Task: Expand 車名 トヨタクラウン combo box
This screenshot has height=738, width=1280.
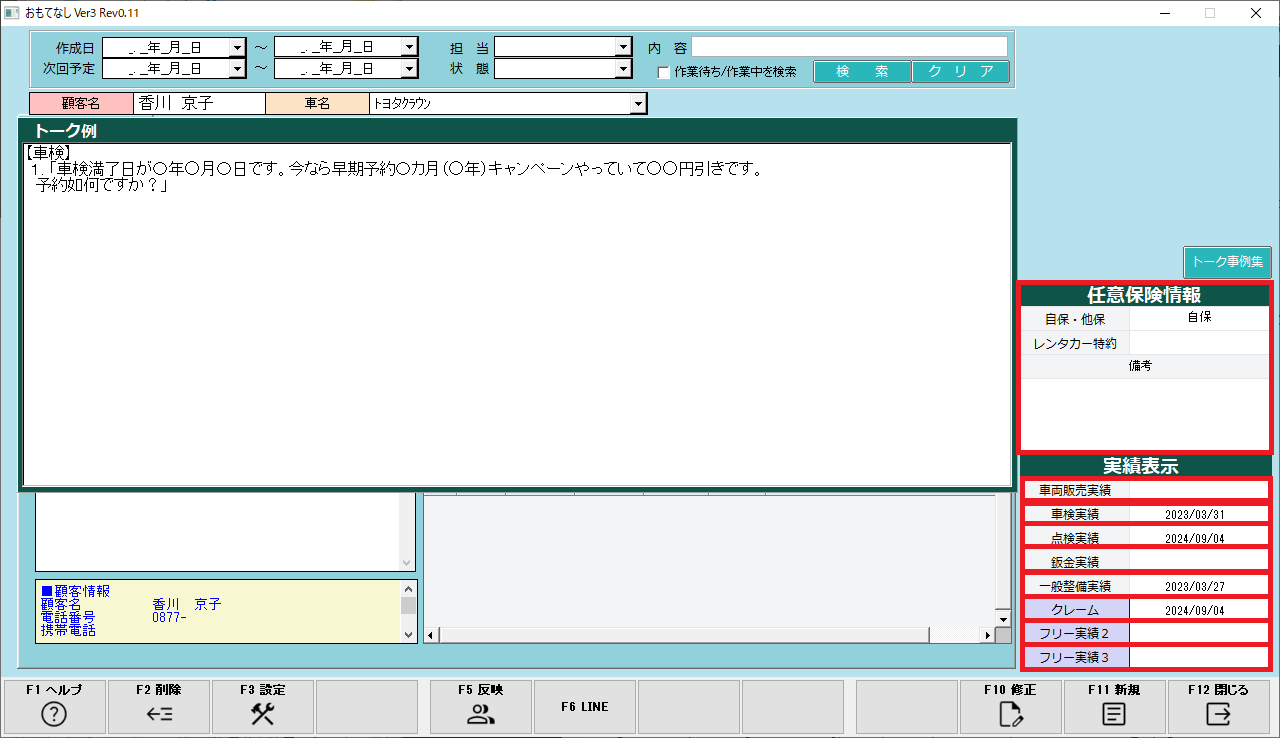Action: 638,104
